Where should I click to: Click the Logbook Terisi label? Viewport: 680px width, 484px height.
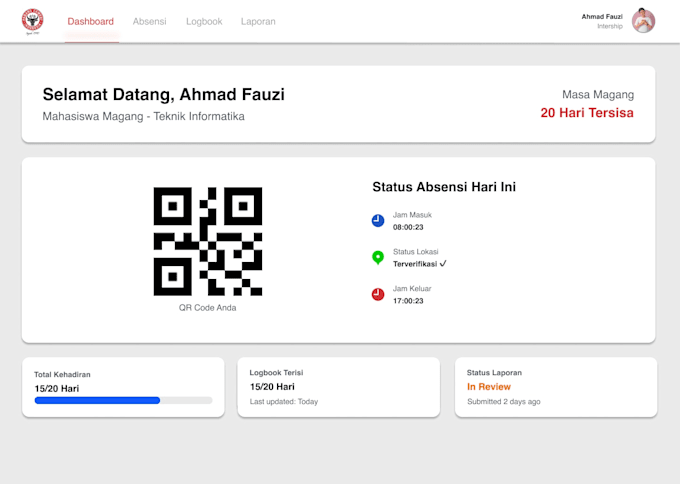[276, 373]
